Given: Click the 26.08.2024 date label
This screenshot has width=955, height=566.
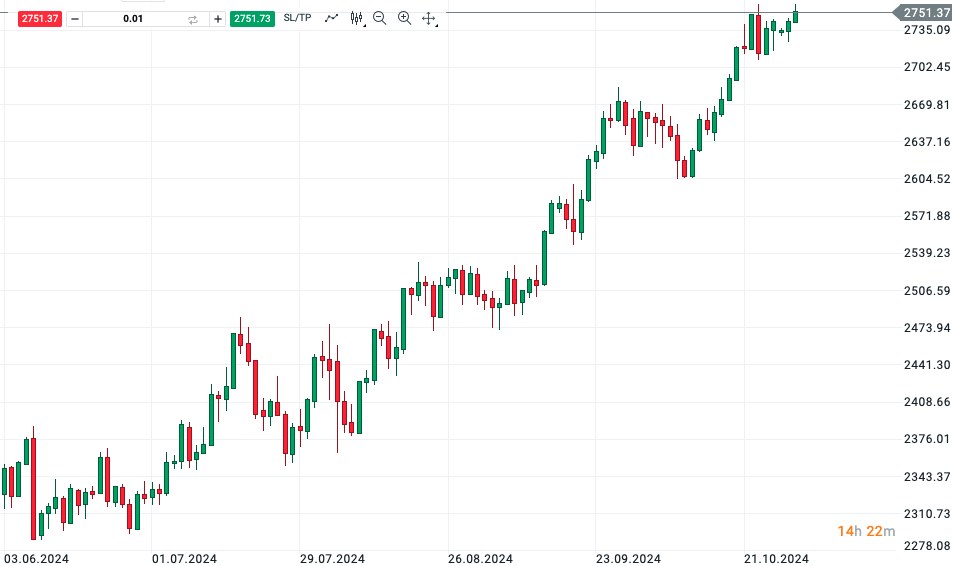Looking at the screenshot, I should coord(481,559).
